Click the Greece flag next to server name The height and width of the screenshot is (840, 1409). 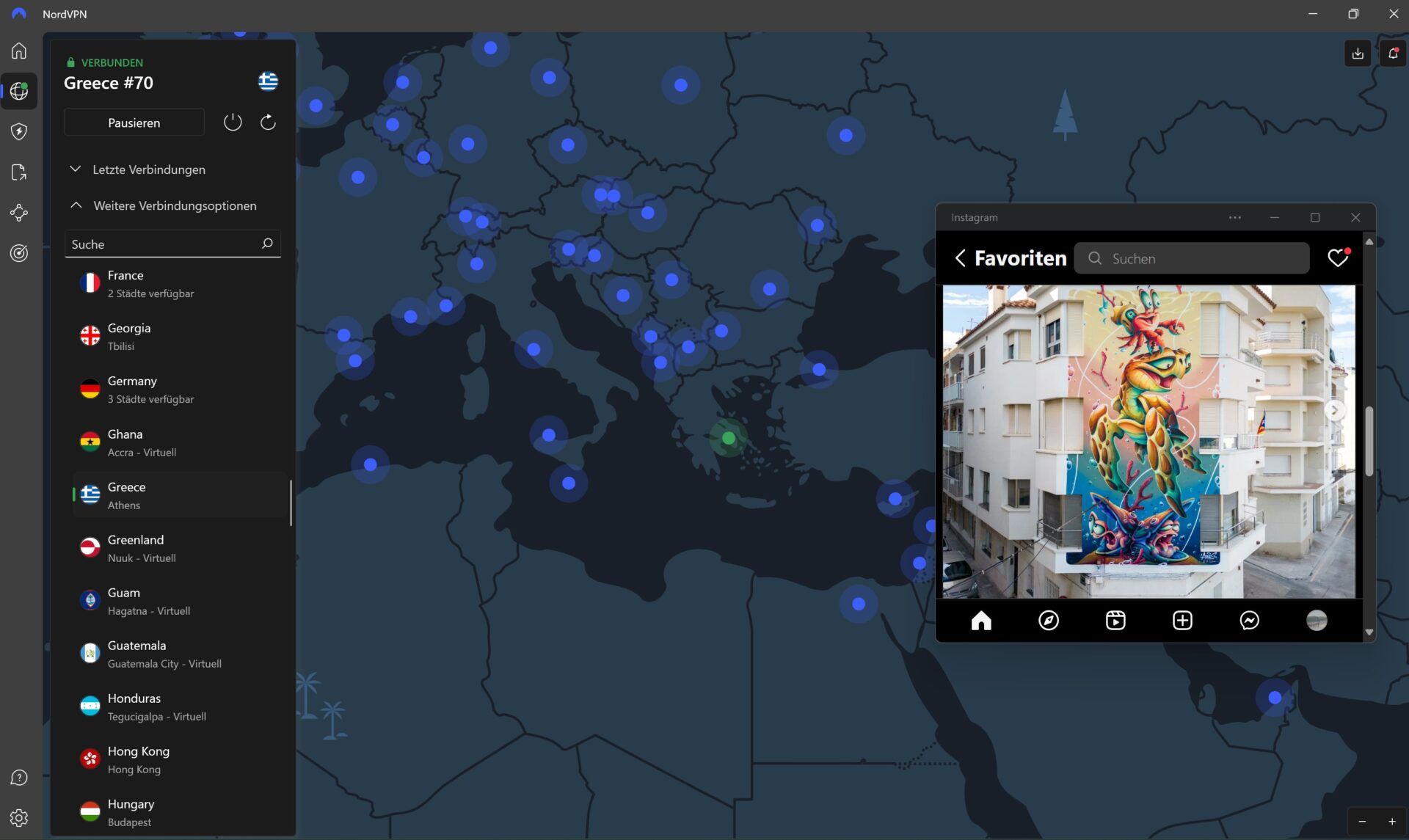point(268,81)
